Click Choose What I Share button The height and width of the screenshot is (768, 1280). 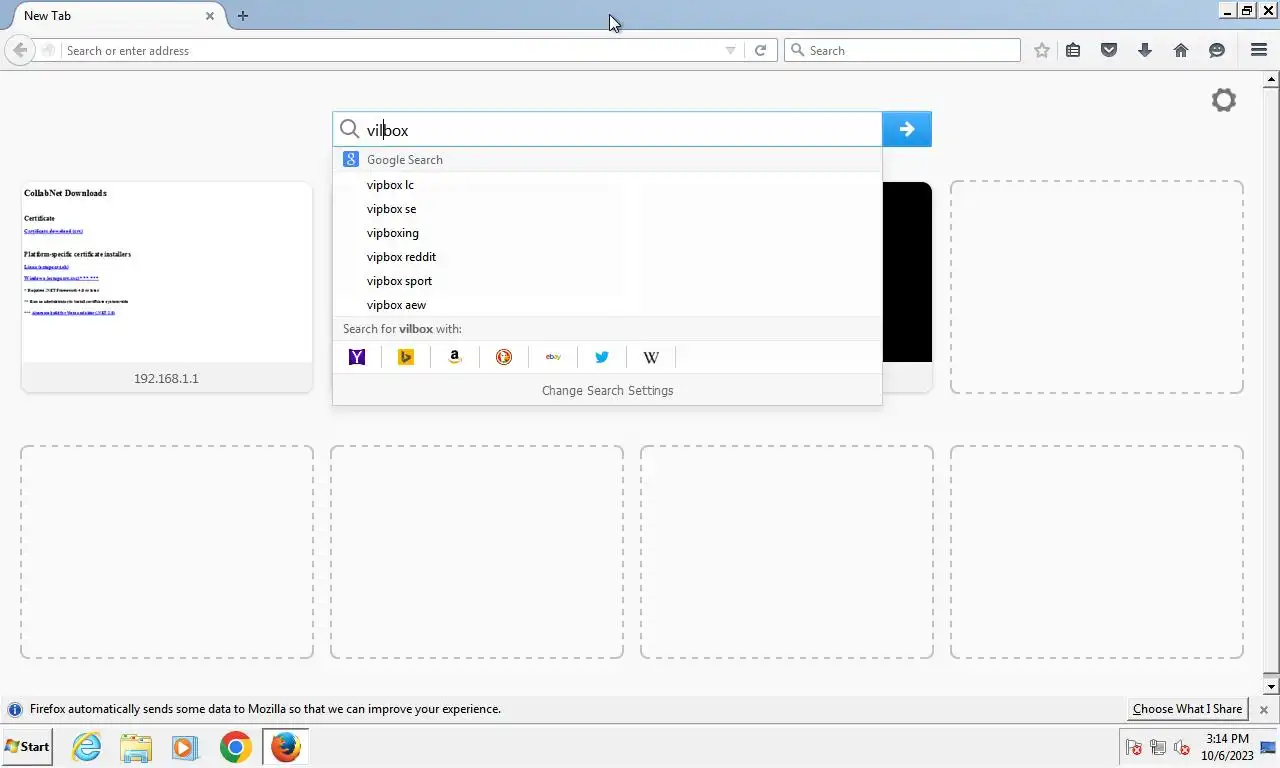pos(1187,709)
